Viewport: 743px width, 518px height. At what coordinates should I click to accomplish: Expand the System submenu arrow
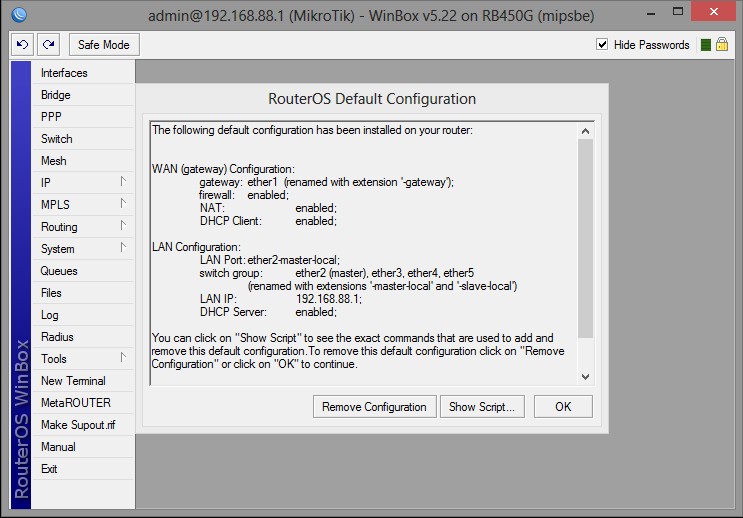123,247
